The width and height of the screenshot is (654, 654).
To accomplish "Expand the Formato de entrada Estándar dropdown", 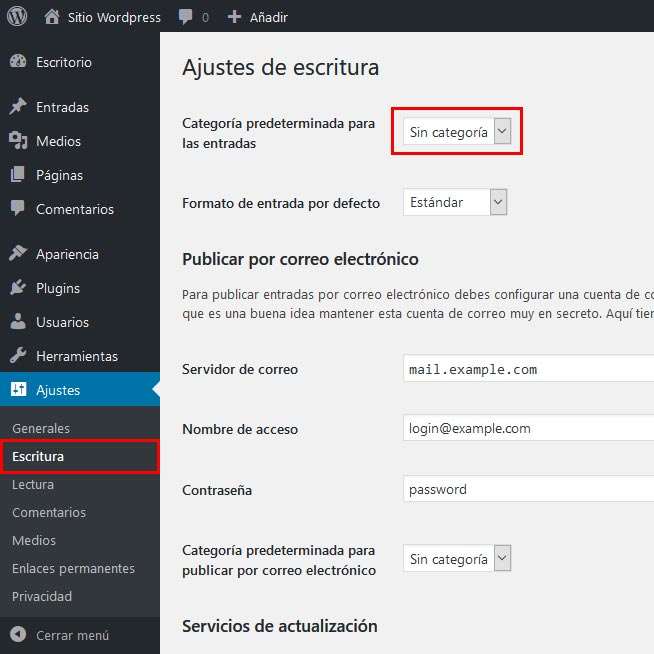I will (455, 202).
